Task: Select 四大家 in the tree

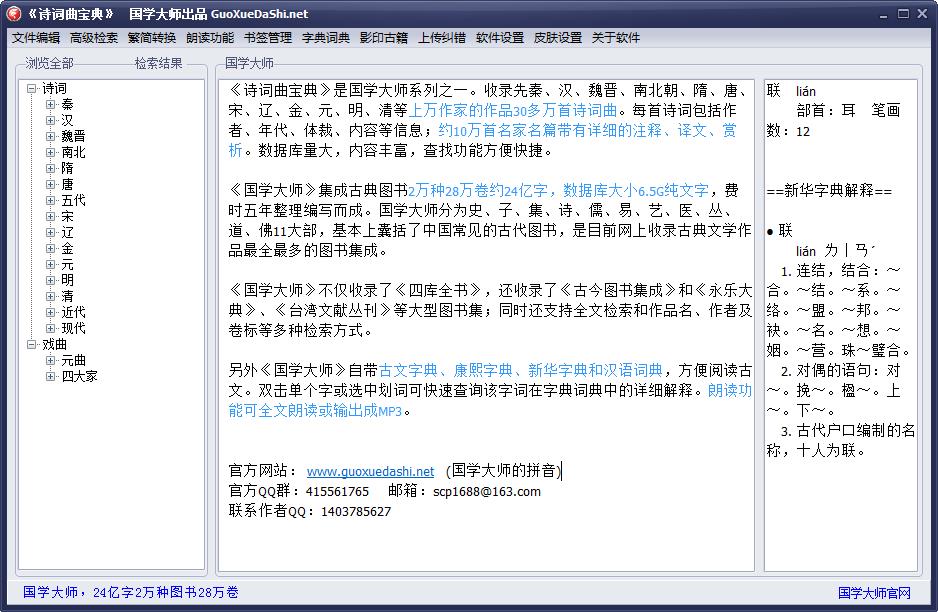Action: [x=79, y=377]
